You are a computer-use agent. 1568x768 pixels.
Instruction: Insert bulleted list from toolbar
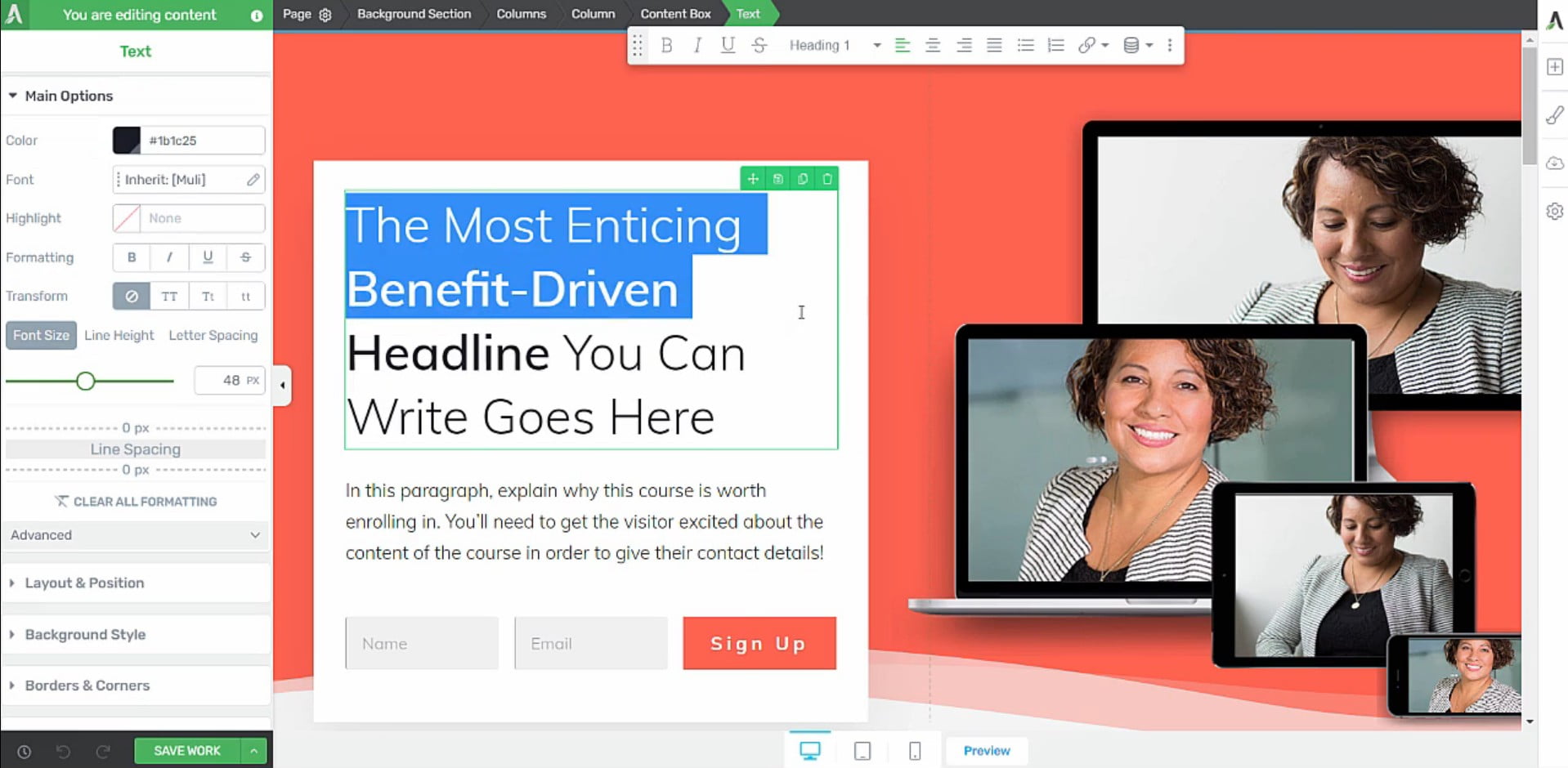pyautogui.click(x=1025, y=45)
